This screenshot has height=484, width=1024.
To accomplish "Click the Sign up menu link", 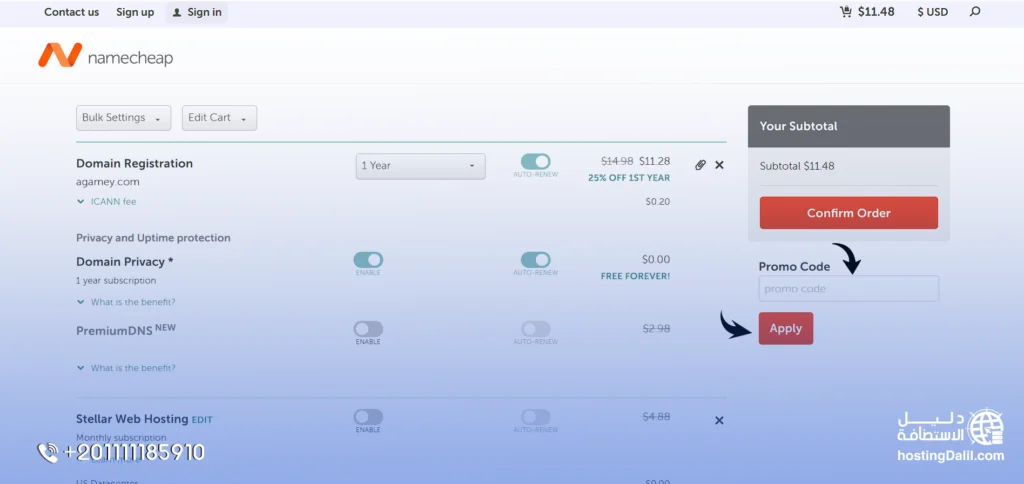I will coord(135,12).
